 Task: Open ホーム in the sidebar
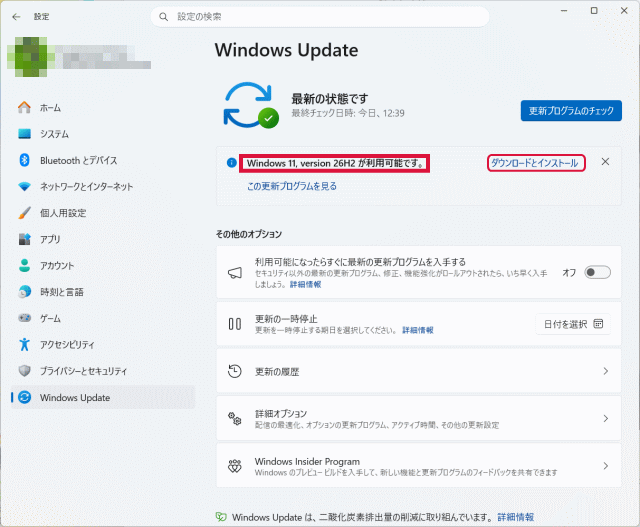click(x=50, y=108)
